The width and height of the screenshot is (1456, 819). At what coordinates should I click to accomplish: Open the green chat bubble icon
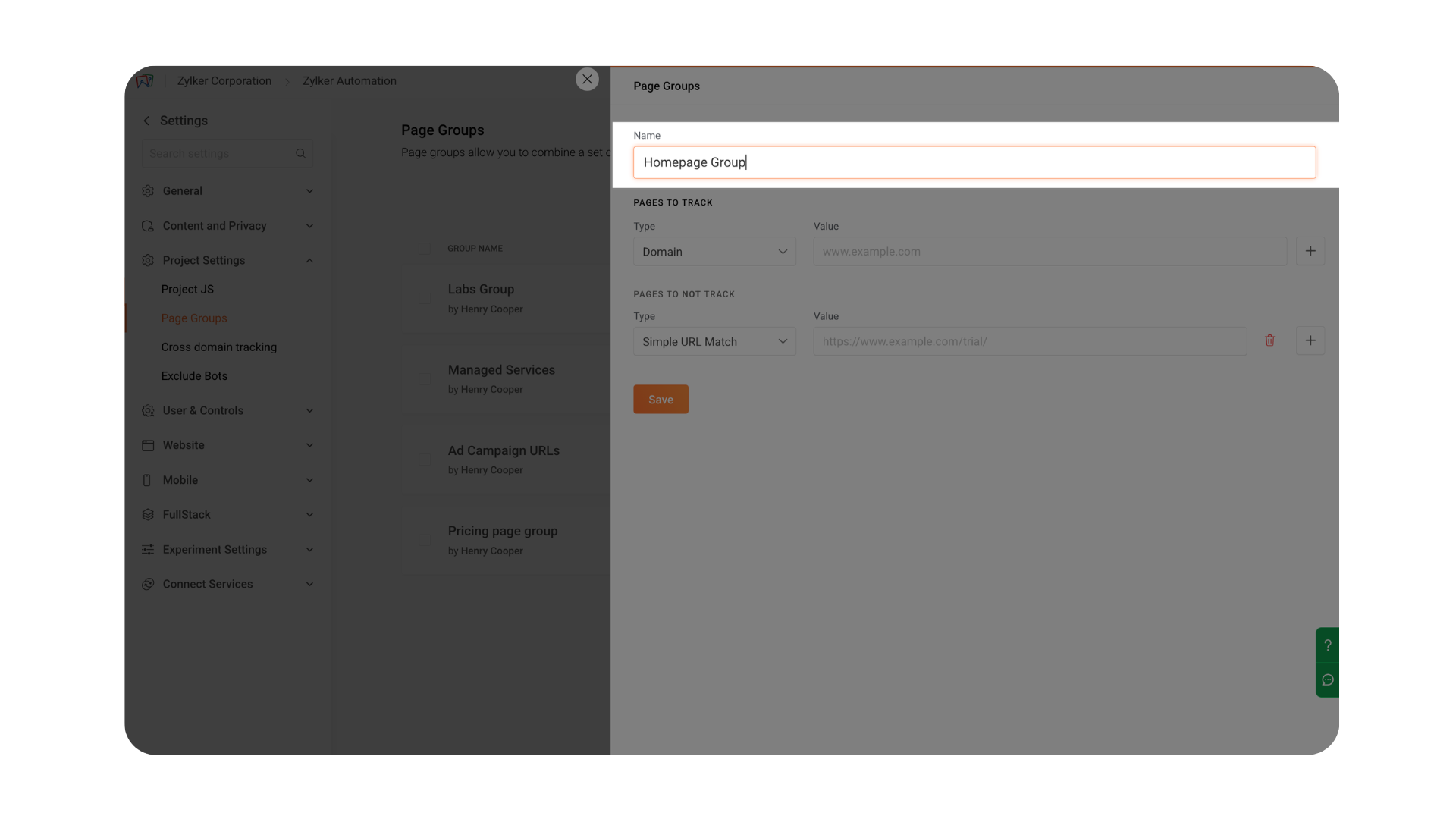pos(1327,680)
